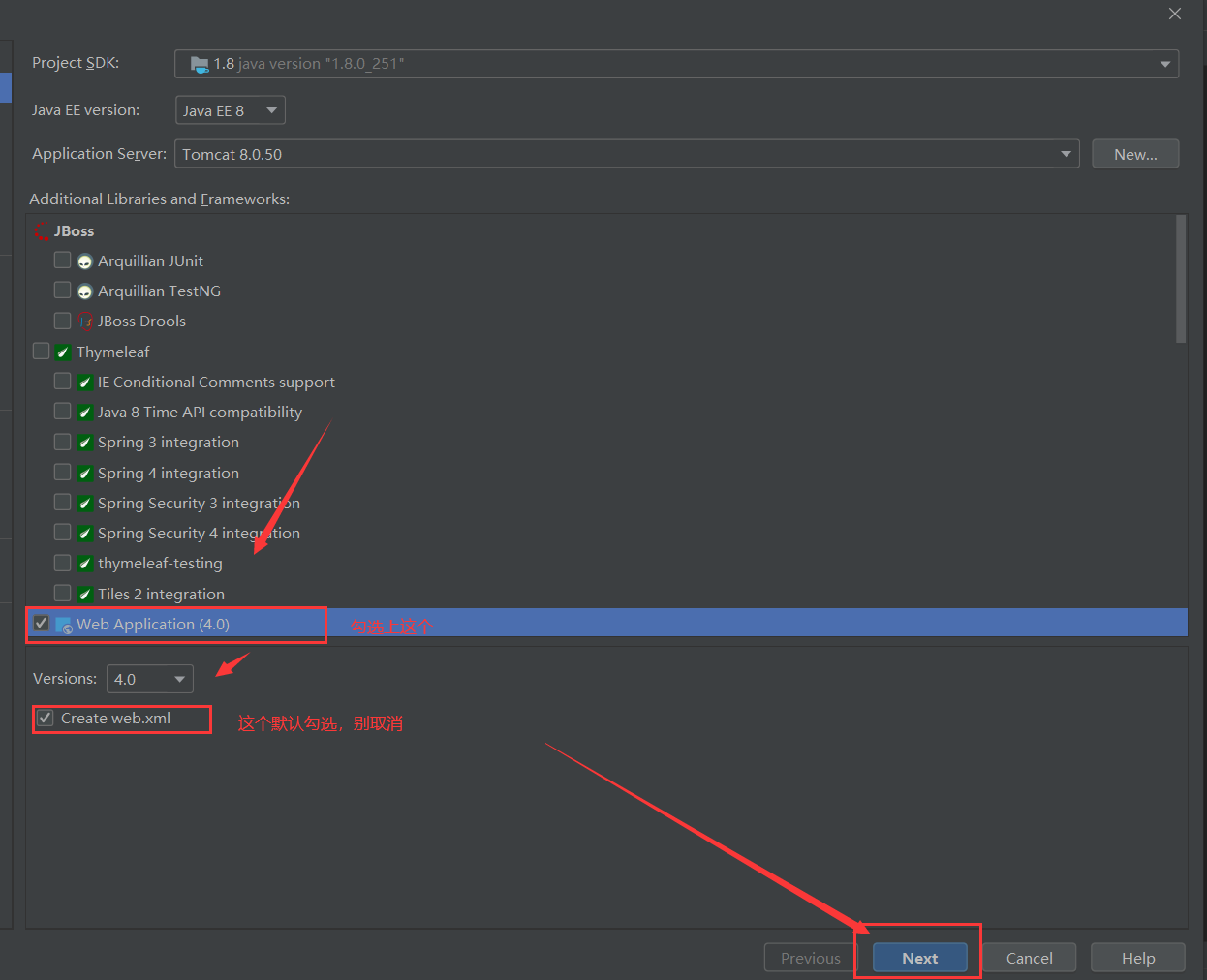Click the Application Server label
Image resolution: width=1207 pixels, height=980 pixels.
click(x=99, y=154)
